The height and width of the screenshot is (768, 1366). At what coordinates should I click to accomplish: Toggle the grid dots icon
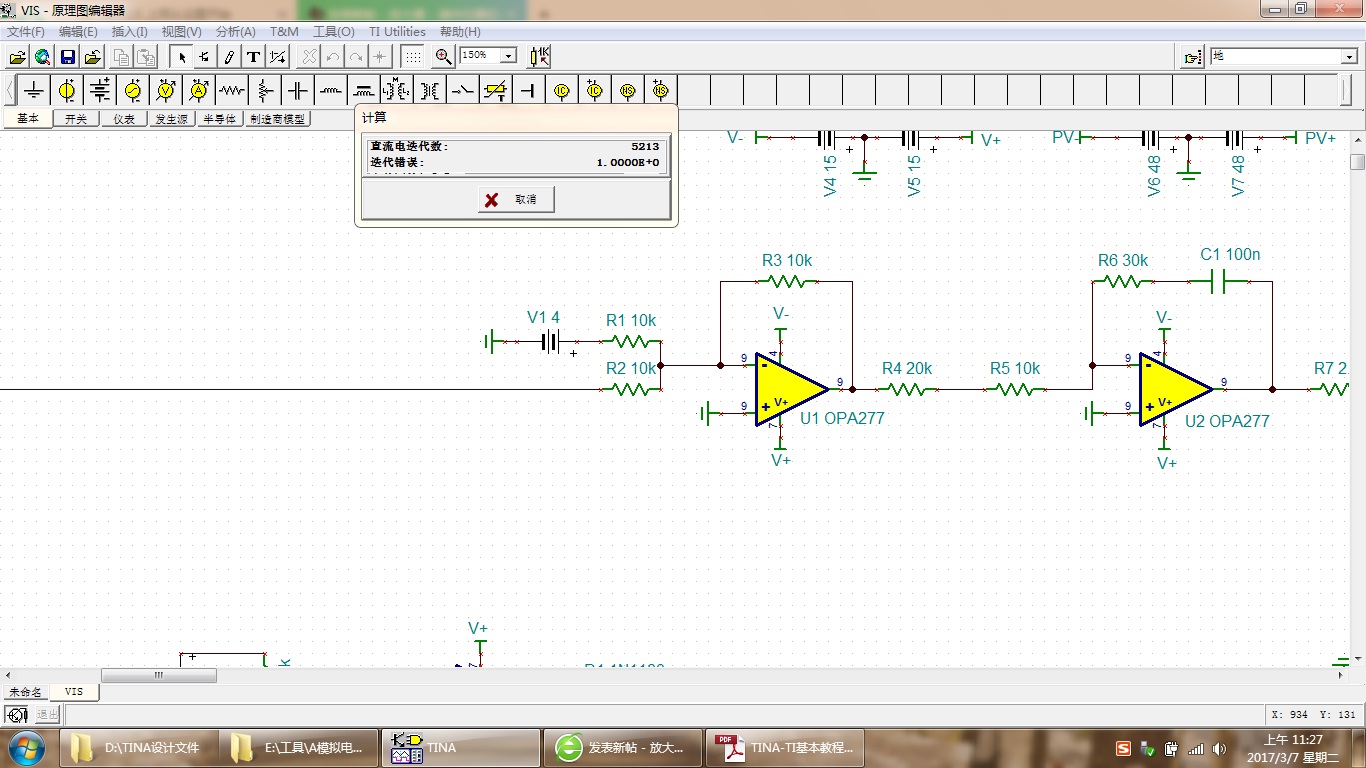[412, 57]
